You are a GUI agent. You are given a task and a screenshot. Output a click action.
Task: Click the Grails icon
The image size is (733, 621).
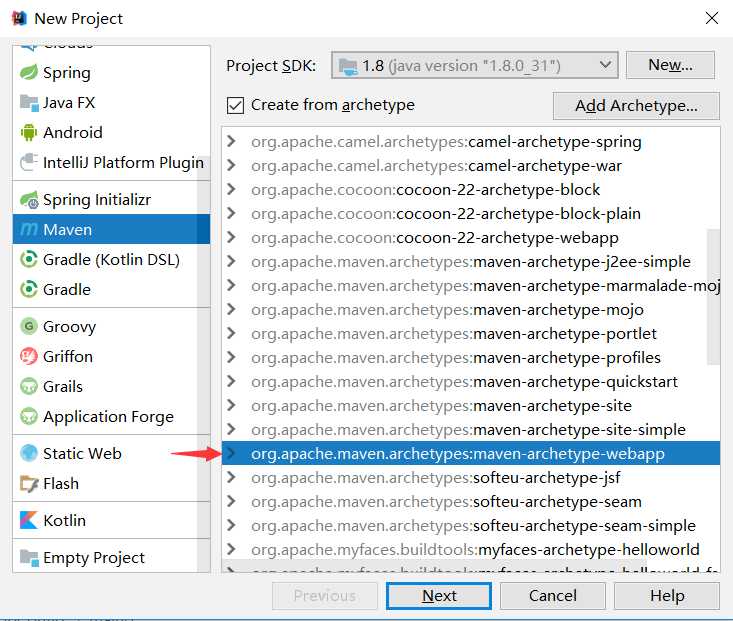tap(29, 386)
